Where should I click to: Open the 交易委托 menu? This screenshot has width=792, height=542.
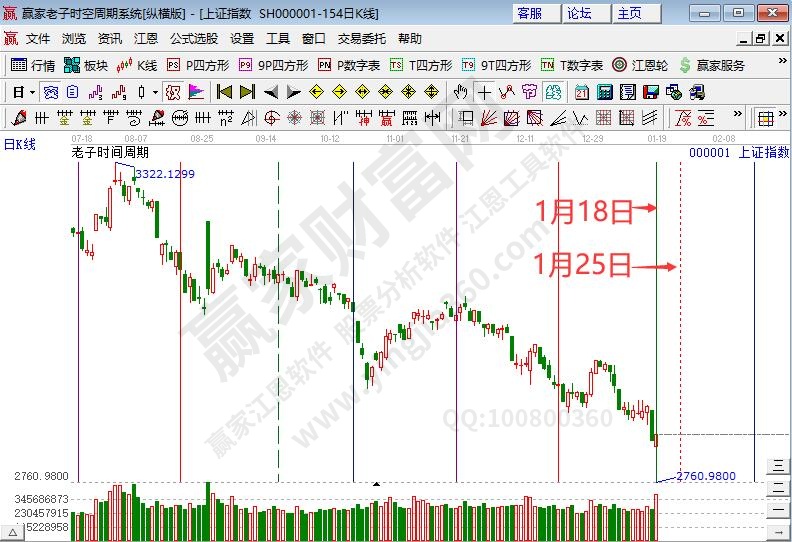click(x=363, y=38)
